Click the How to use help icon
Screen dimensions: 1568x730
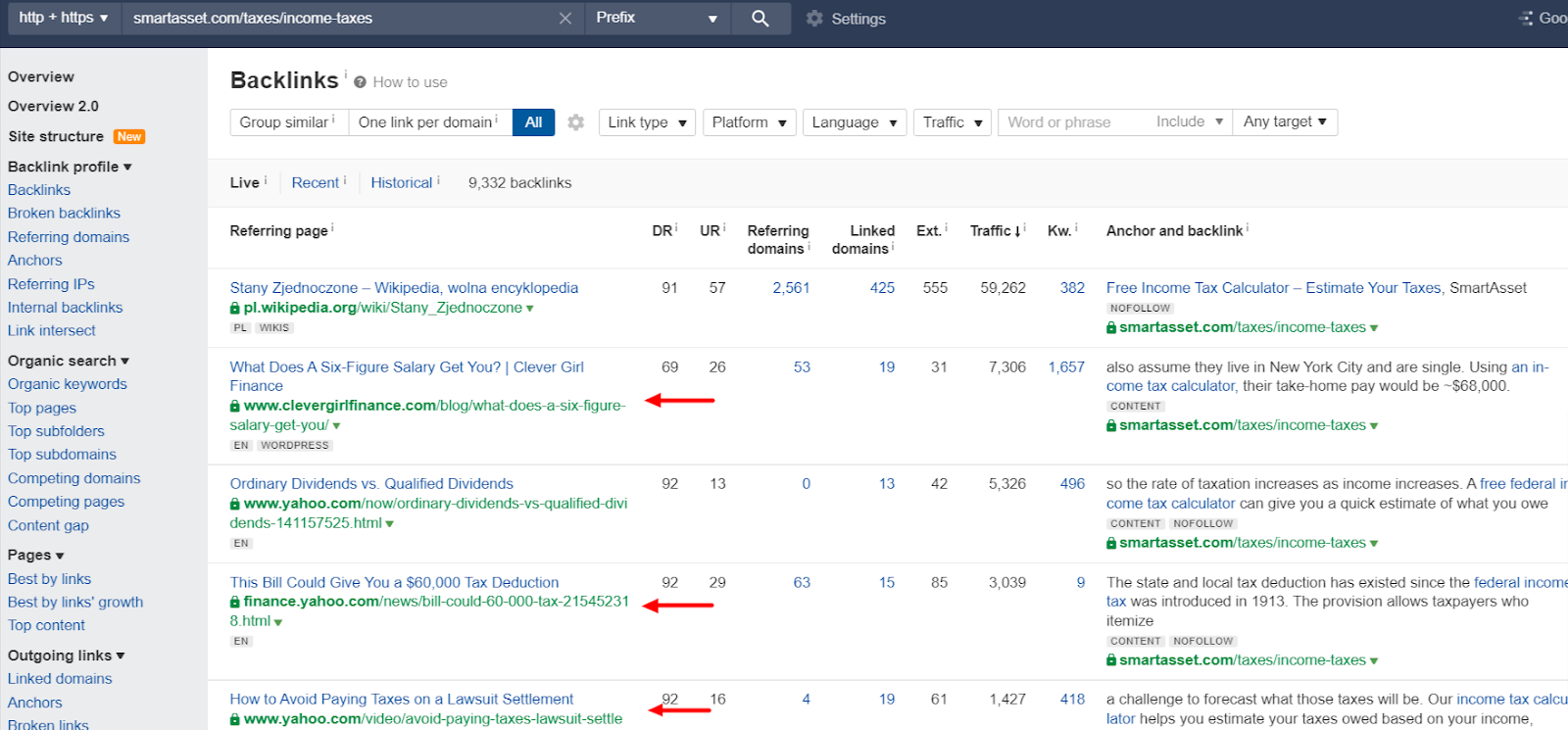(360, 82)
